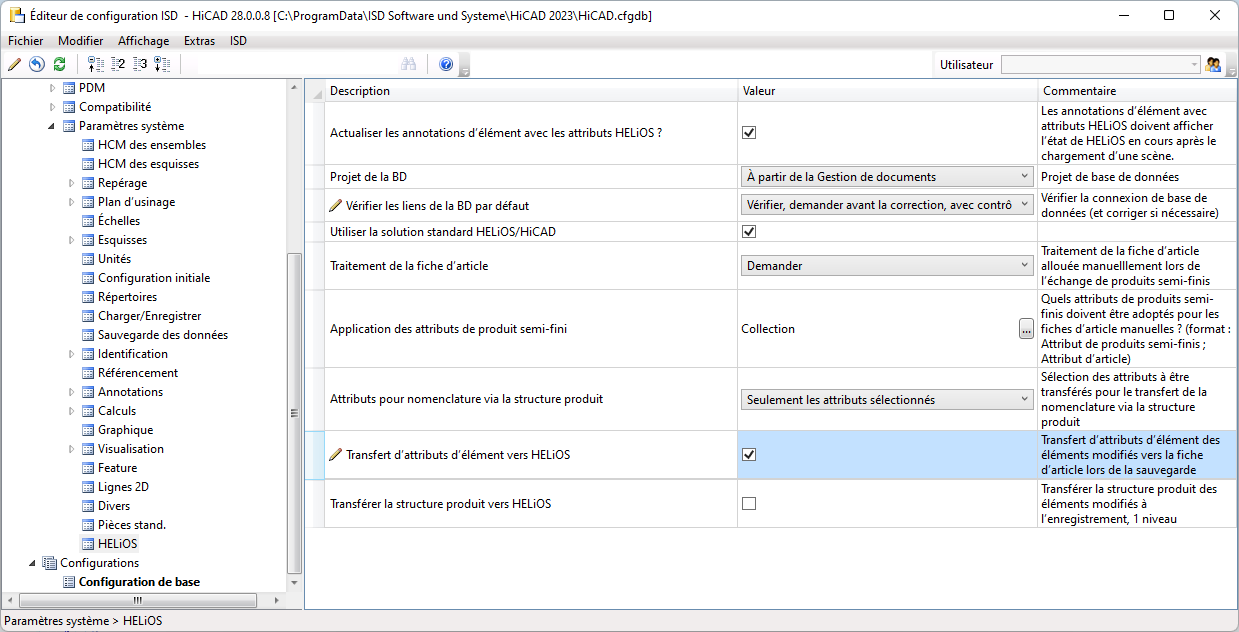Click the Description column header

click(x=531, y=91)
